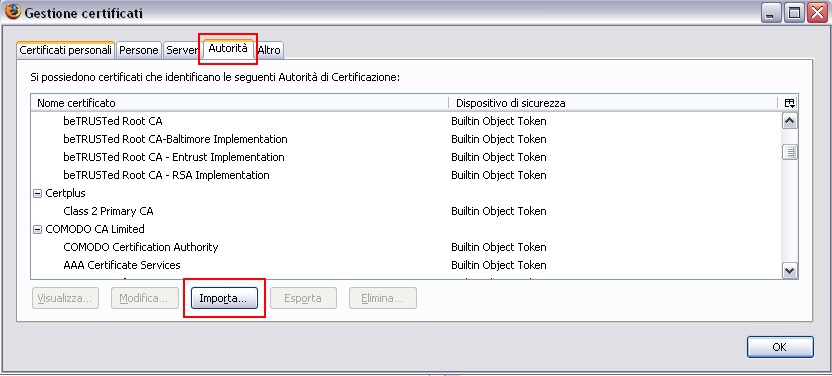The width and height of the screenshot is (832, 376).
Task: Click the scroll up arrow of the certificate list
Action: click(x=790, y=121)
